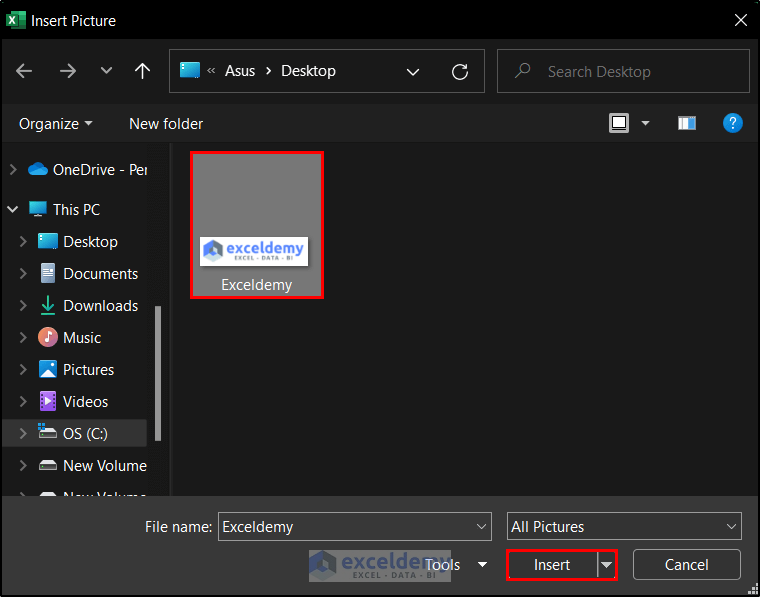Image resolution: width=760 pixels, height=597 pixels.
Task: Open the view options dropdown arrow
Action: point(645,123)
